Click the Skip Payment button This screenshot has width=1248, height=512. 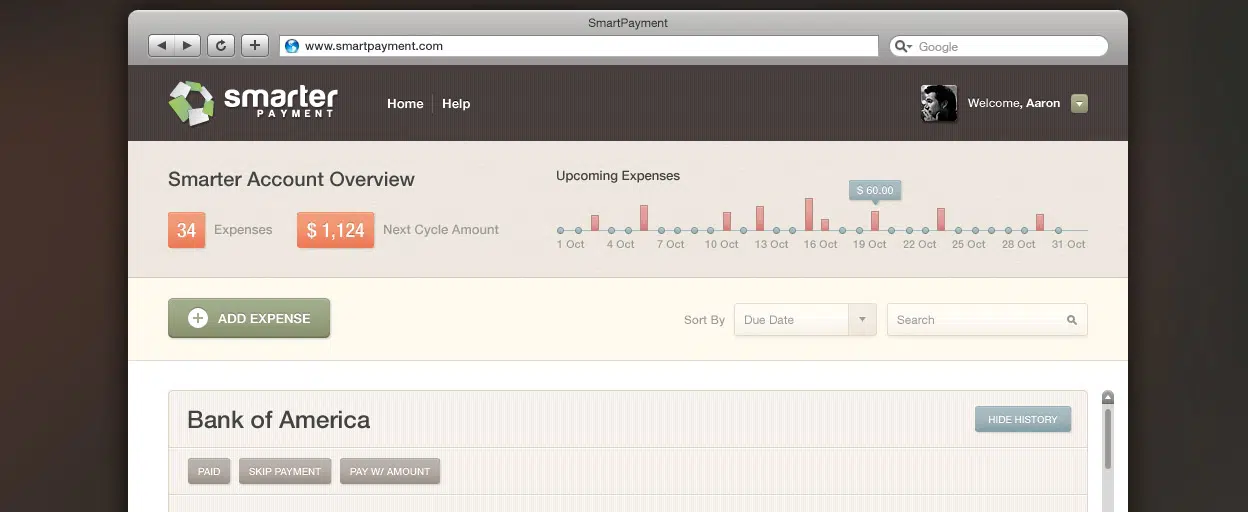(284, 472)
